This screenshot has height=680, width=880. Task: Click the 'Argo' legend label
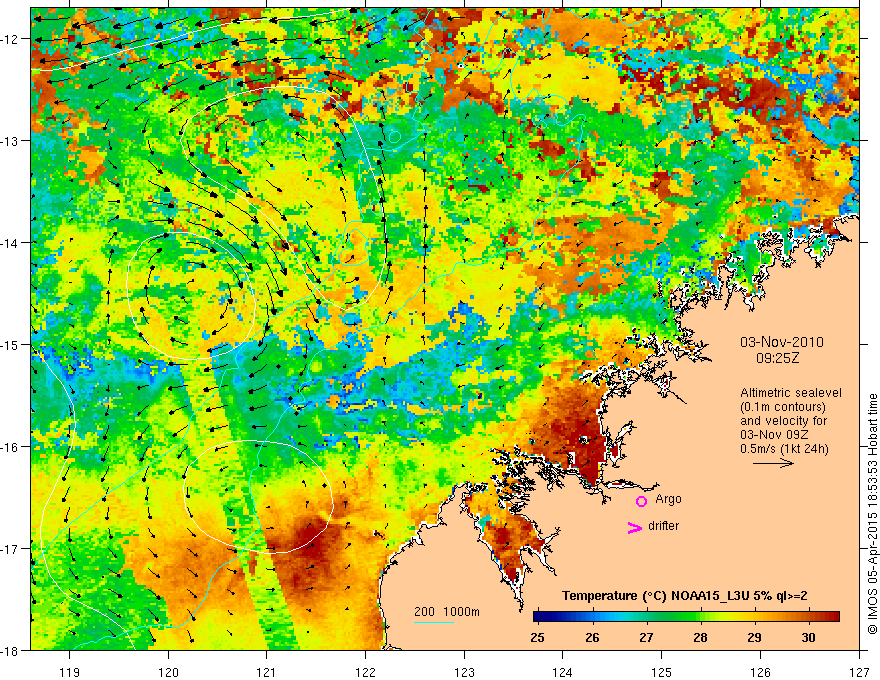click(x=668, y=499)
